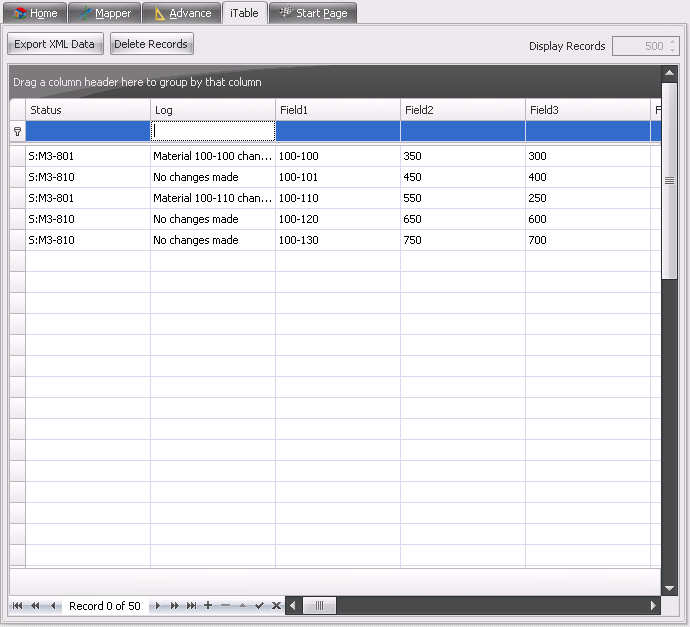Sort by the Field2 column header
The width and height of the screenshot is (690, 627).
click(x=463, y=110)
